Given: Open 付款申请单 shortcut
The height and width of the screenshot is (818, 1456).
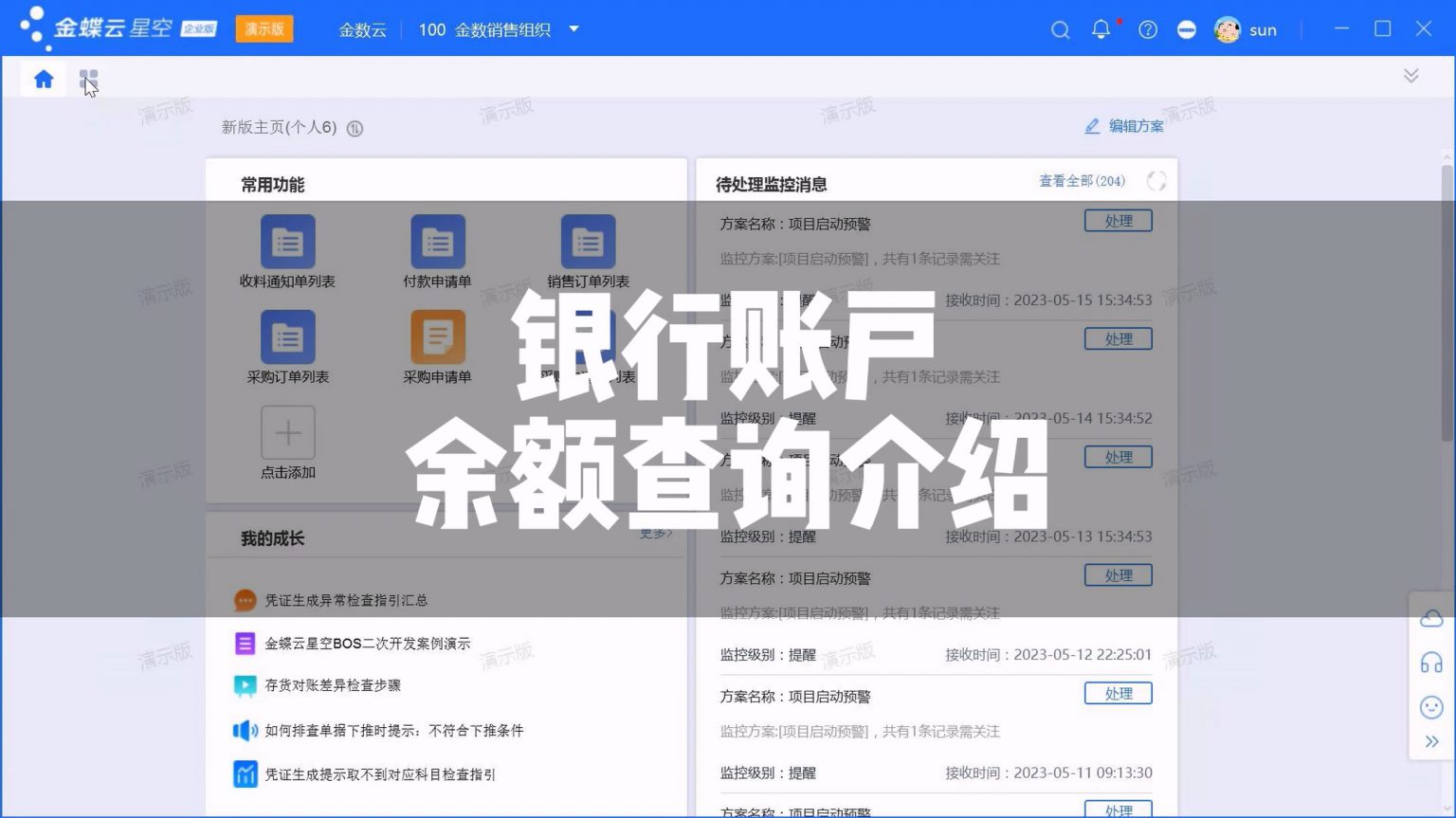Looking at the screenshot, I should pyautogui.click(x=437, y=252).
